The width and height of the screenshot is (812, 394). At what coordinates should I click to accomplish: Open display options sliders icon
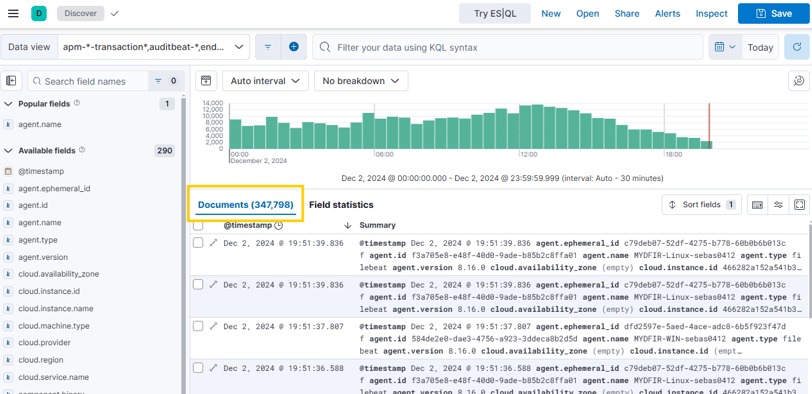coord(778,205)
